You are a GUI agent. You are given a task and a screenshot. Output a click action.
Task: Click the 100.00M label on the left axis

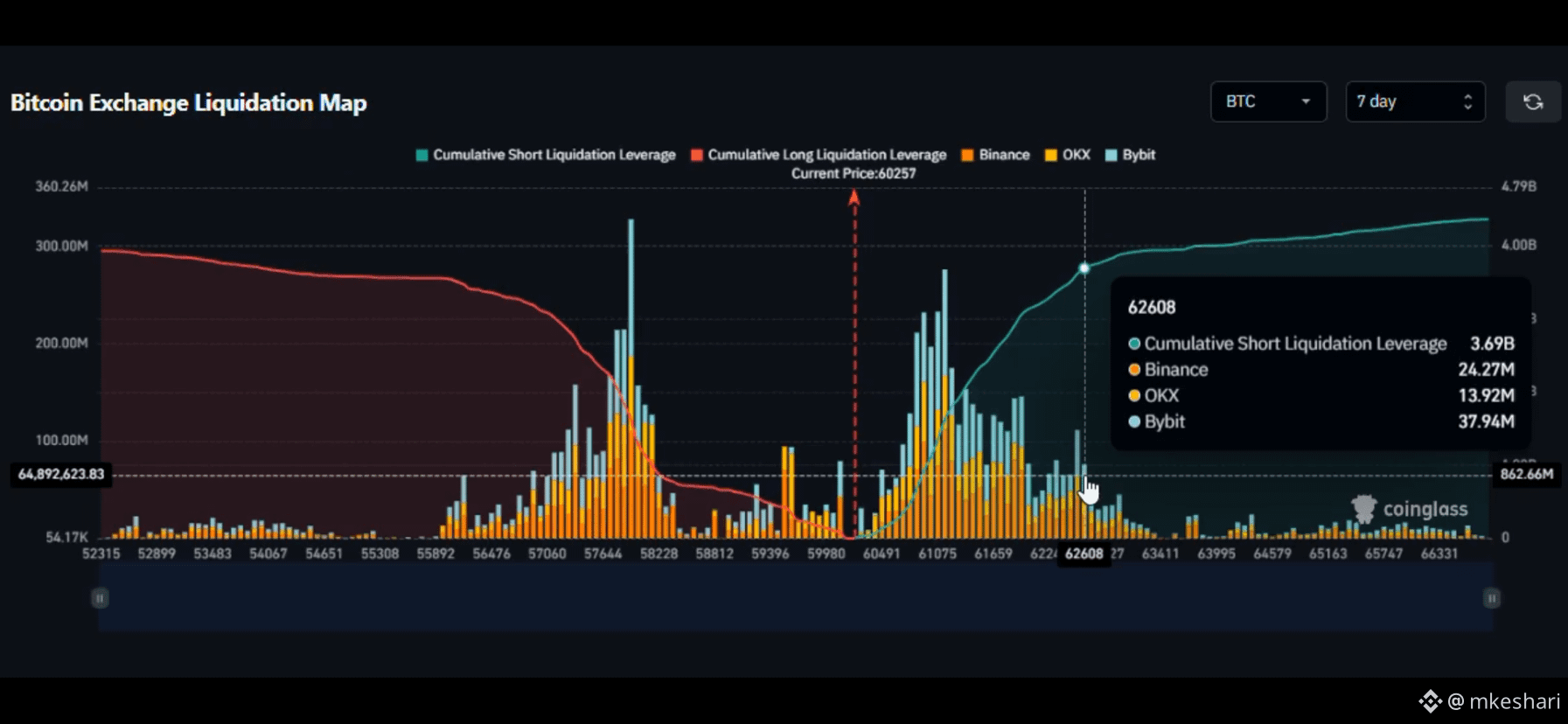point(61,440)
